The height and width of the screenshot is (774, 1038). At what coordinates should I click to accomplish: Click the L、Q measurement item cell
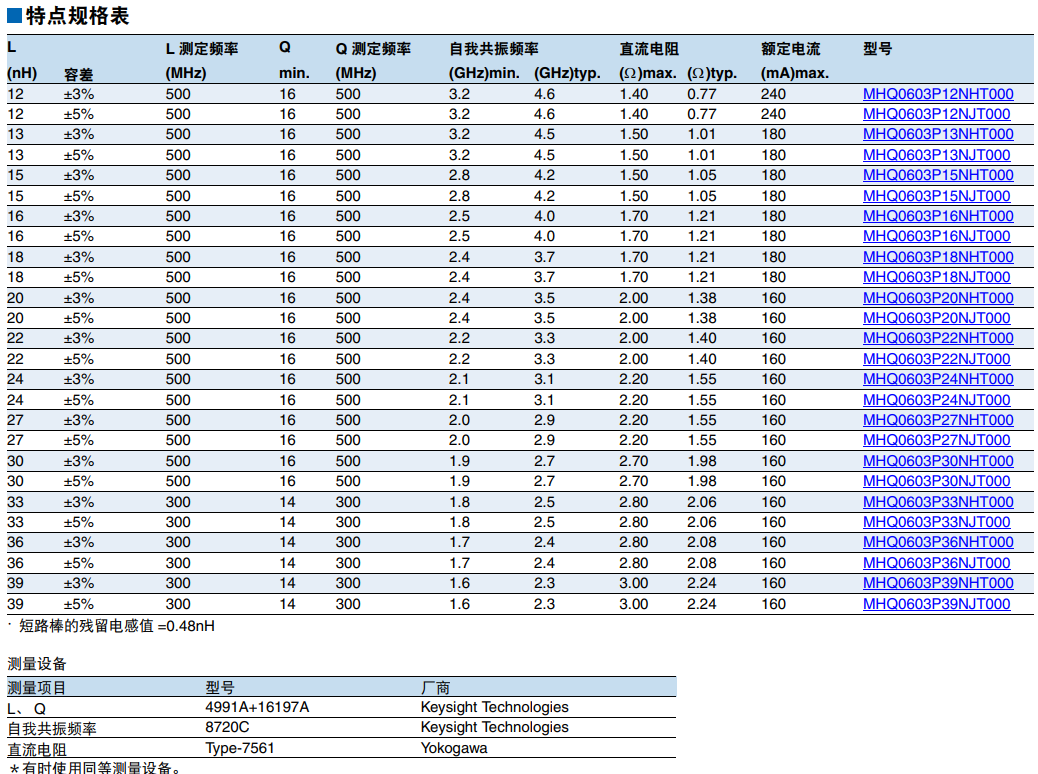click(x=26, y=708)
